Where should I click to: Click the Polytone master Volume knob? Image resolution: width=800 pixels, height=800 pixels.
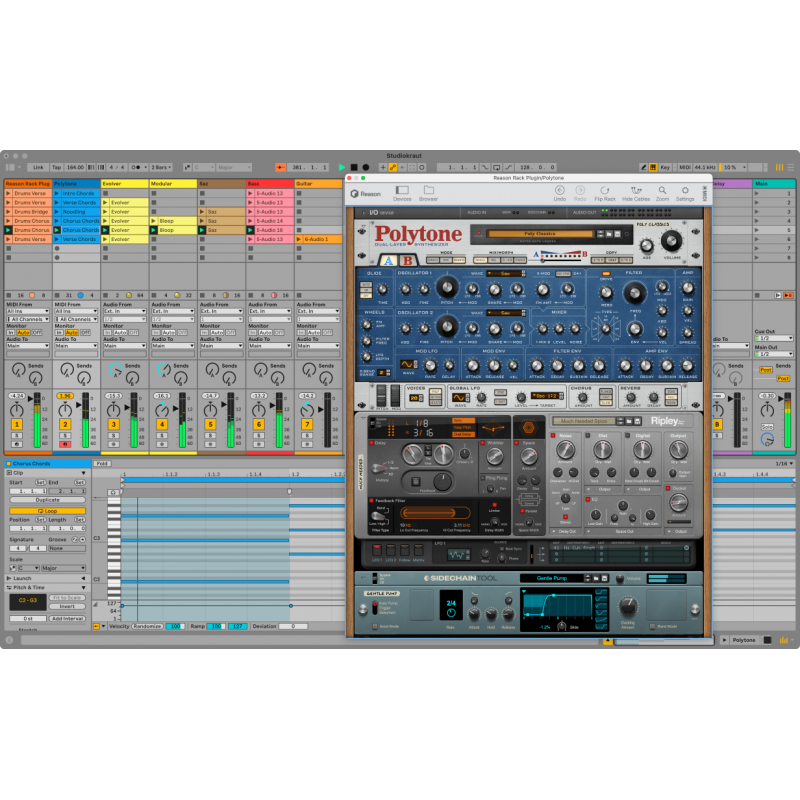point(672,242)
